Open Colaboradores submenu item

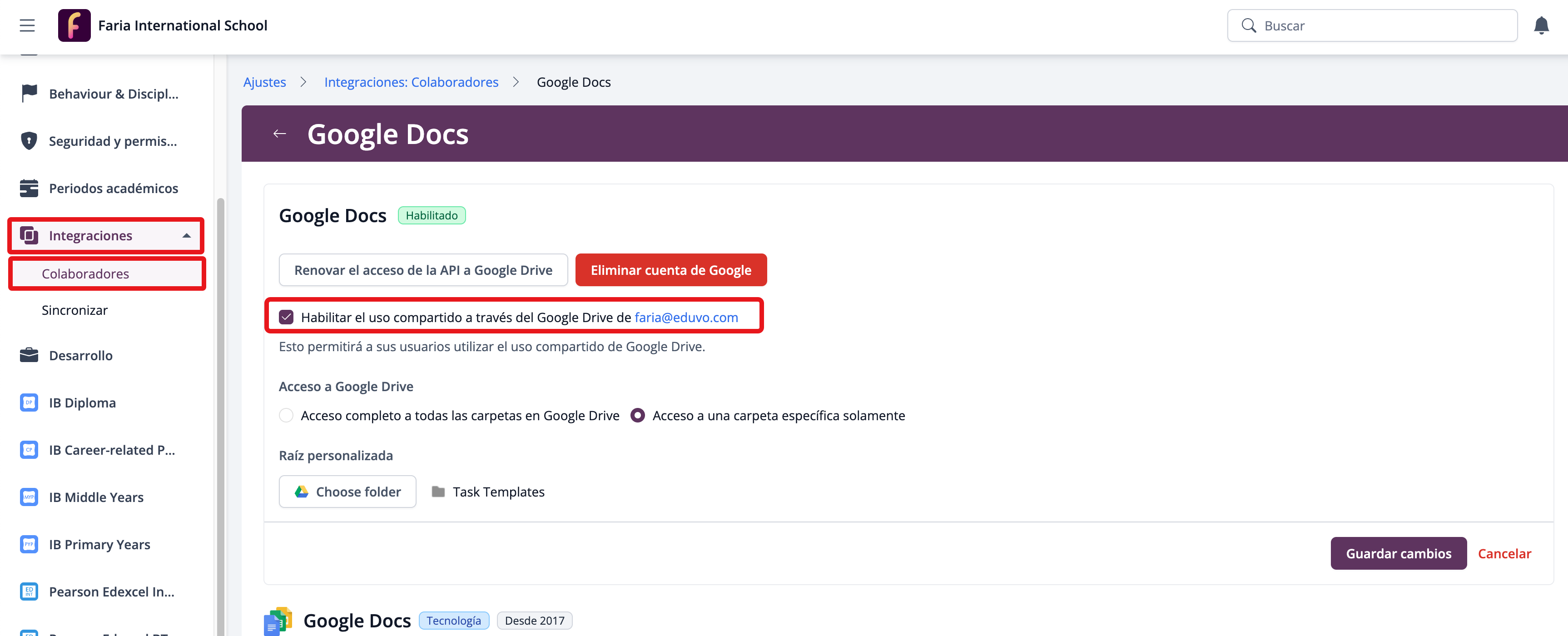click(x=85, y=274)
